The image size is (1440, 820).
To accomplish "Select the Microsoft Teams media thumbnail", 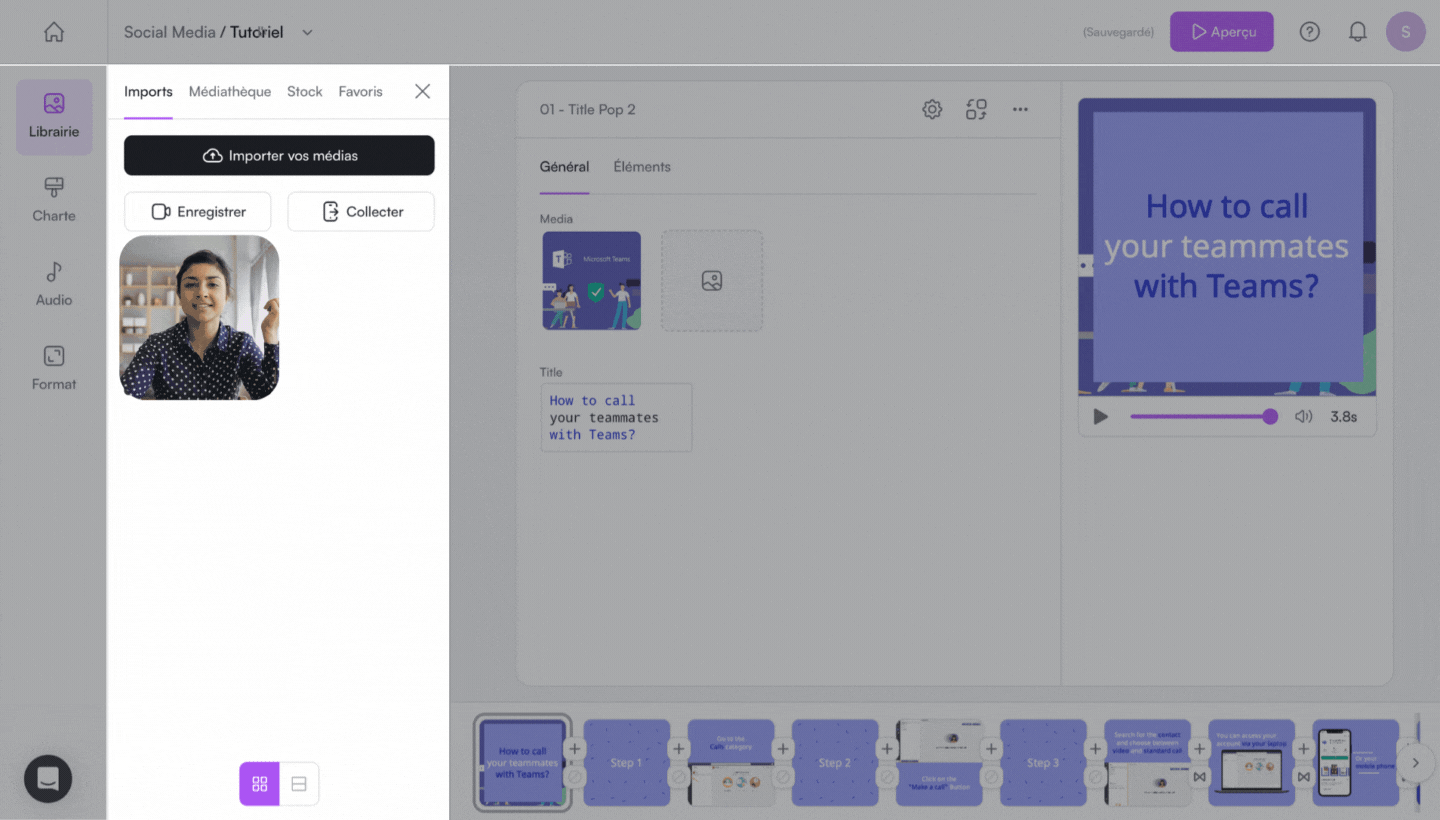I will 592,281.
